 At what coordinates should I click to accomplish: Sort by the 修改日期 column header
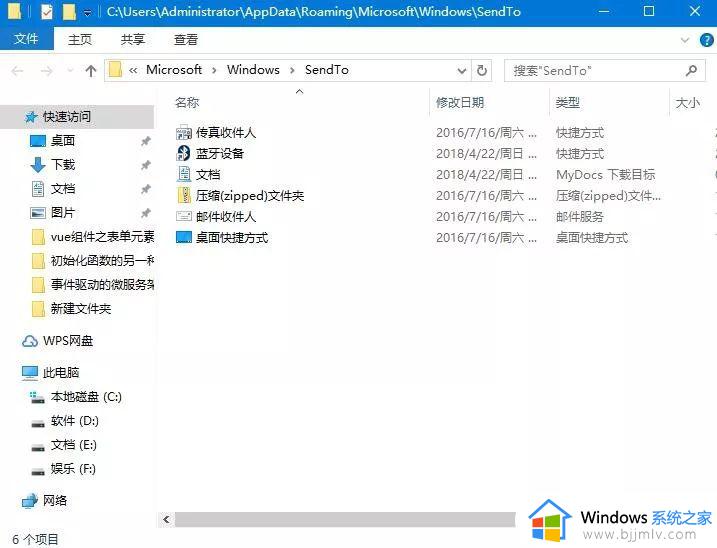460,102
